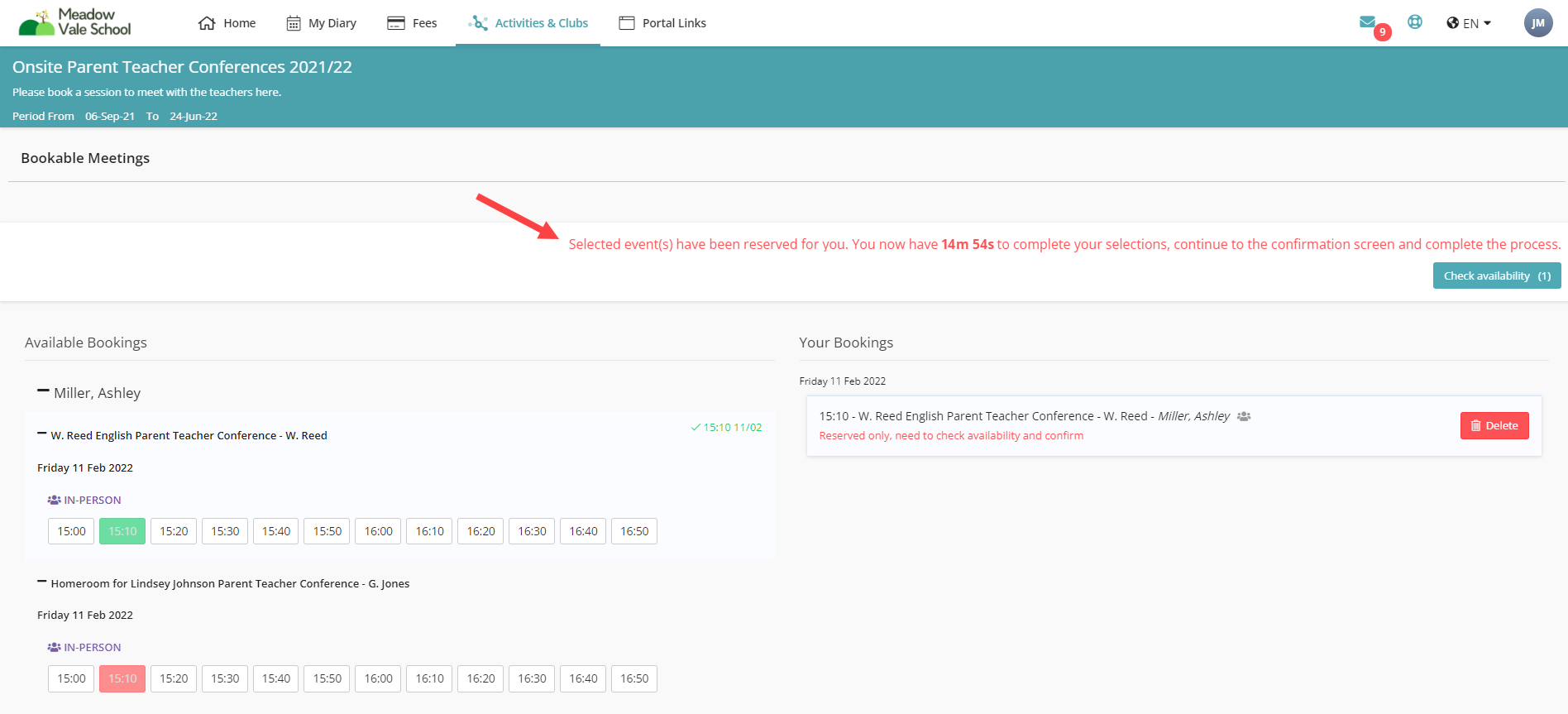
Task: Select 16:00 slot for G. Jones homeroom
Action: pos(379,678)
